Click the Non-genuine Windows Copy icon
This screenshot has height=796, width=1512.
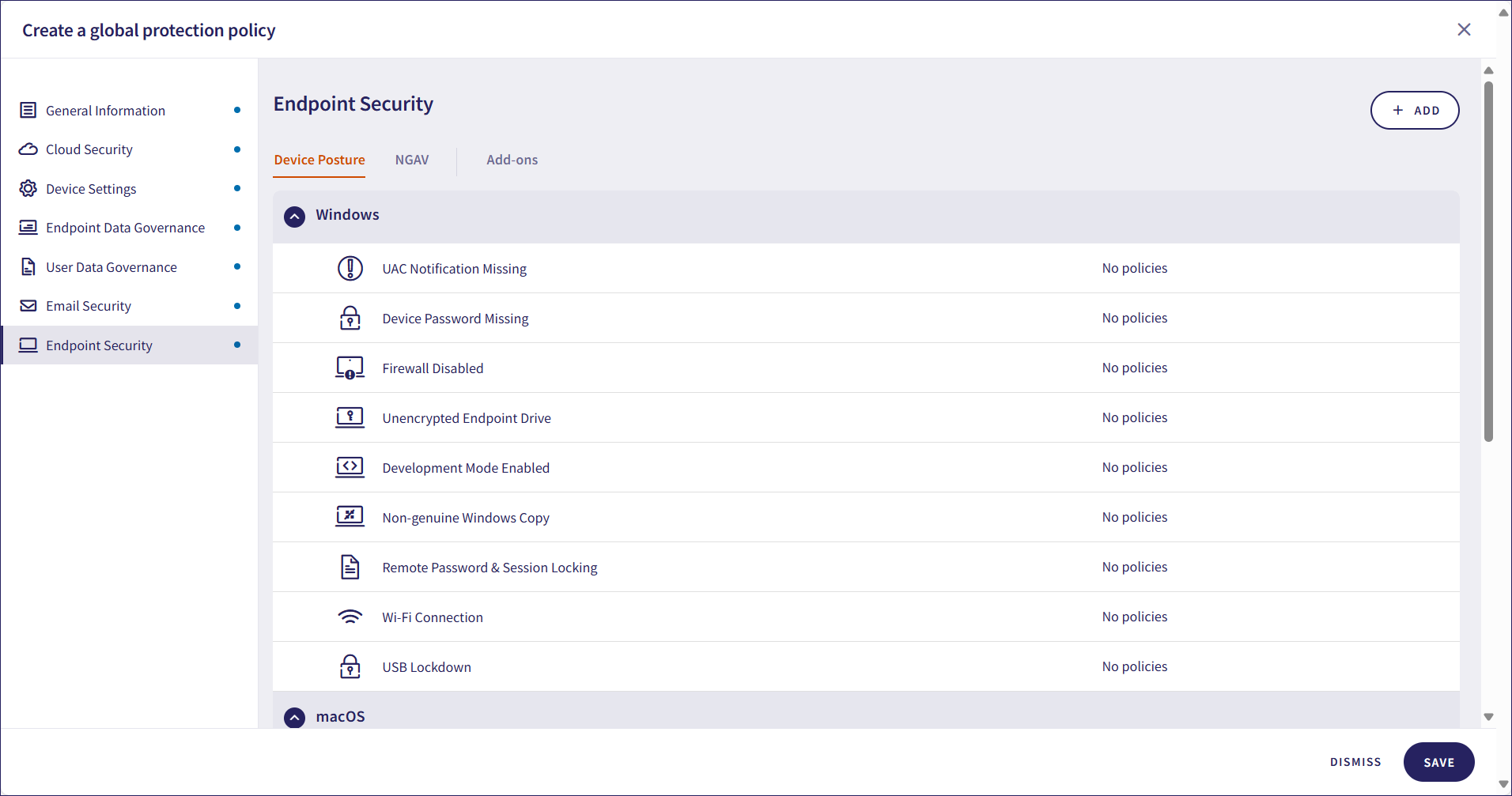[350, 517]
